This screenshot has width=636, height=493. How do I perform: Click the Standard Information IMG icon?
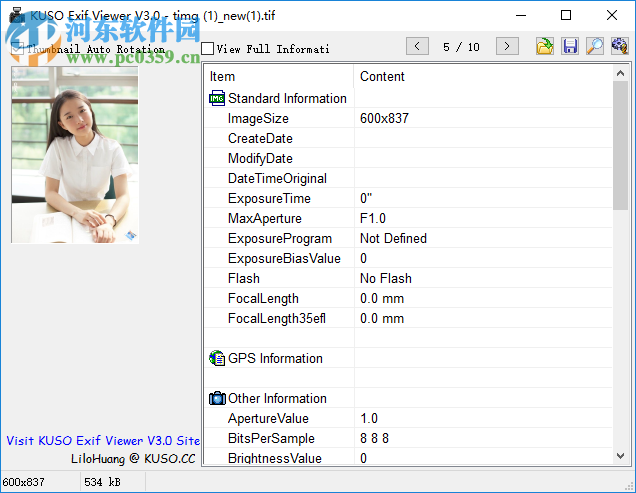pyautogui.click(x=217, y=98)
